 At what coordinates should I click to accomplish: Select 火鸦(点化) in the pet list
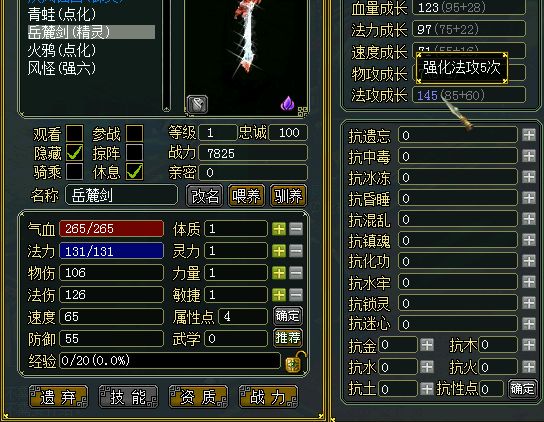tap(62, 50)
